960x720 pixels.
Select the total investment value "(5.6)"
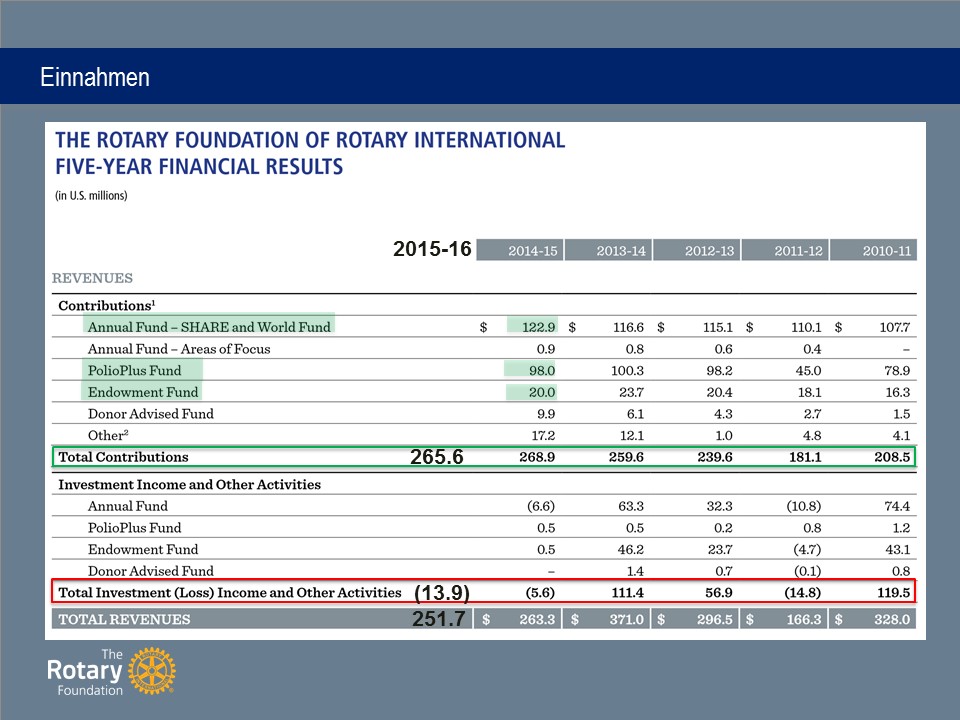[x=540, y=592]
